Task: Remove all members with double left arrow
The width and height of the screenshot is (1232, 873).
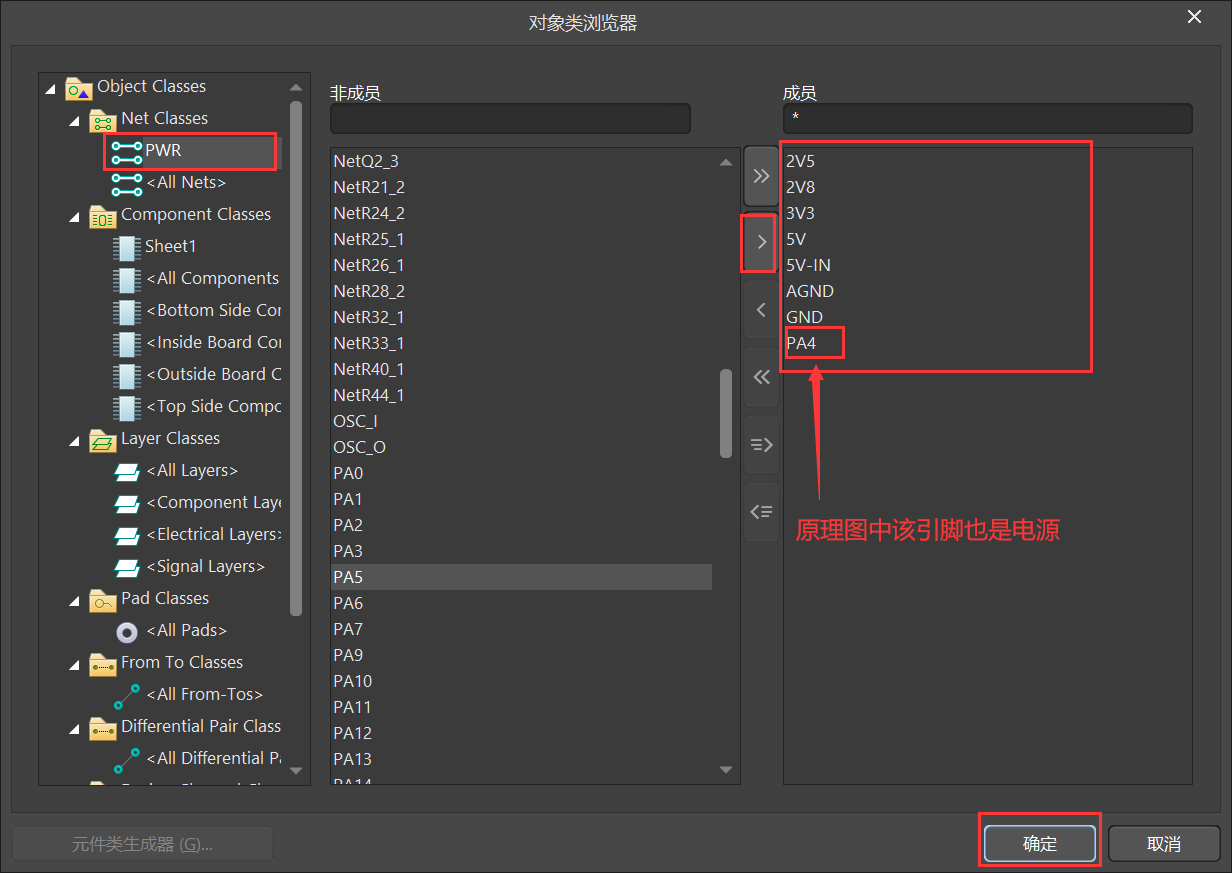Action: pos(761,377)
